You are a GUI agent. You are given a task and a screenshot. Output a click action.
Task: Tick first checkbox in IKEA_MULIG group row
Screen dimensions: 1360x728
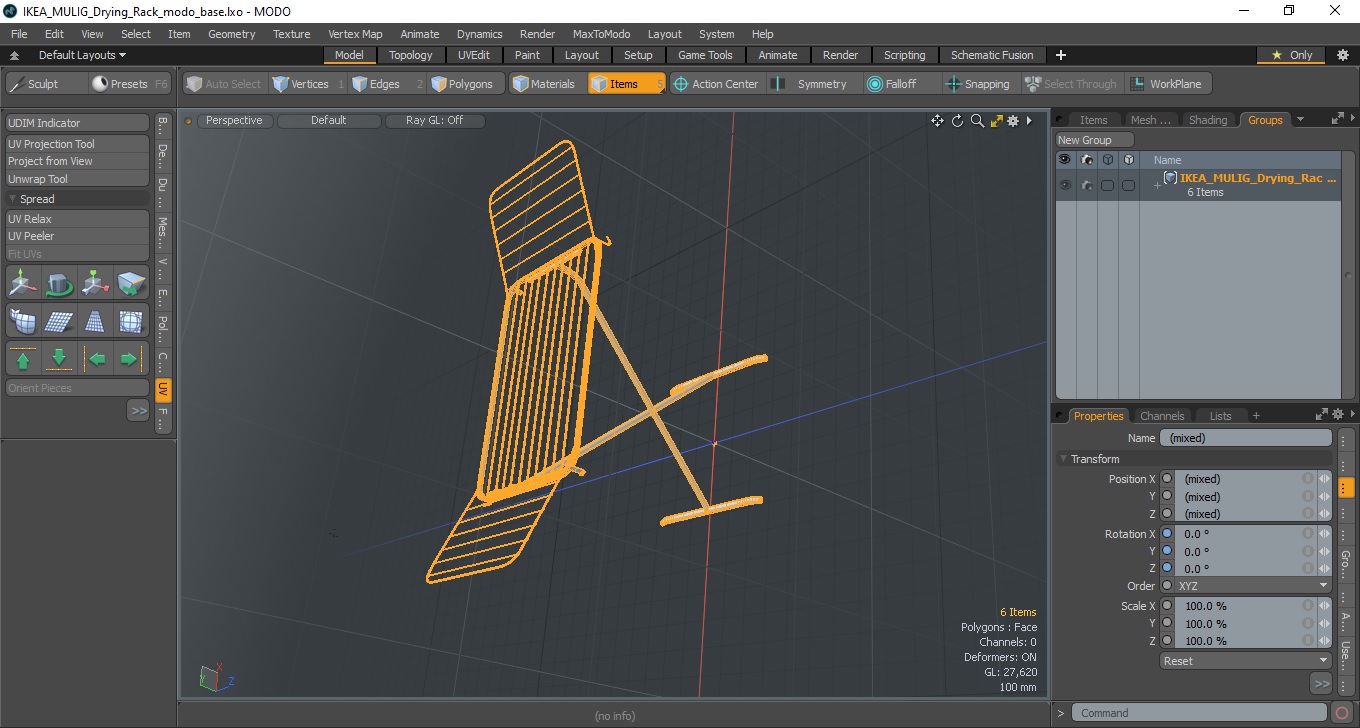1107,185
